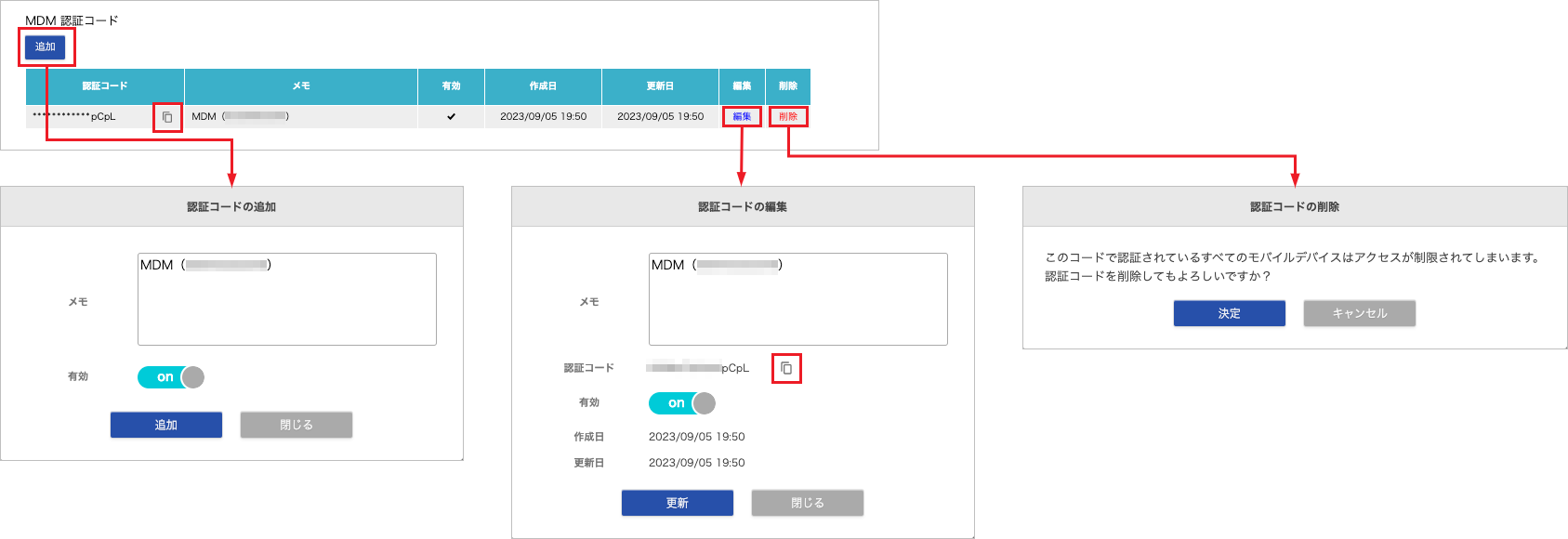Click the 作成日 column header
Viewport: 1568px width, 539px height.
point(543,86)
